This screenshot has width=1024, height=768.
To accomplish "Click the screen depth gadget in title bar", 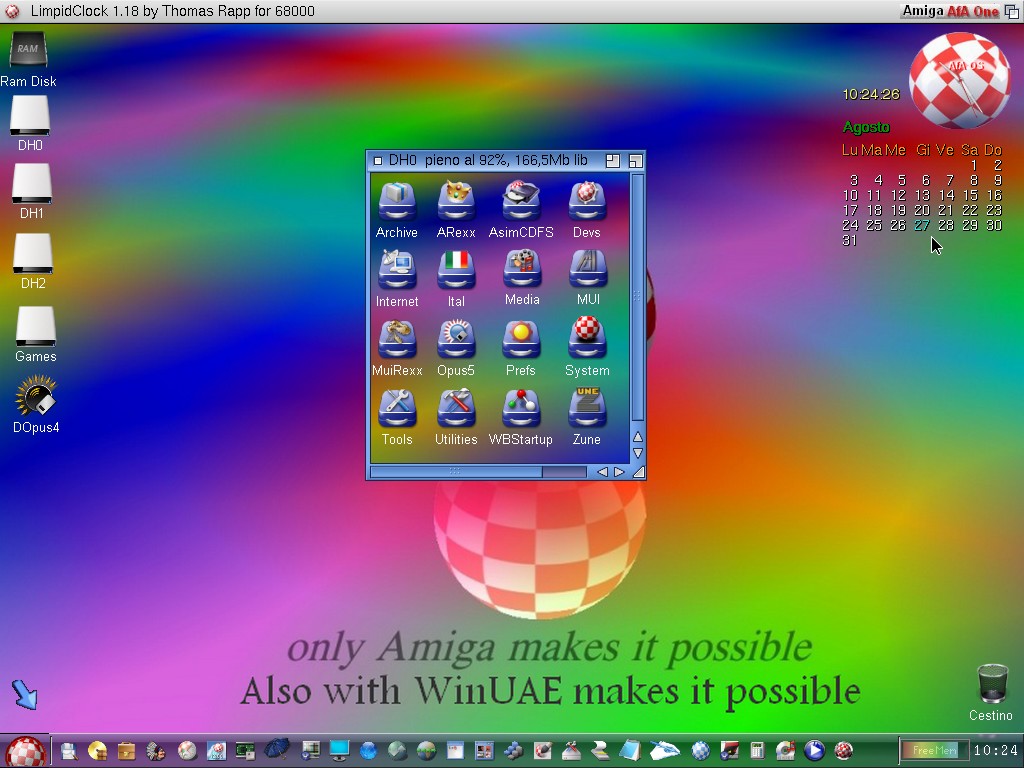I will click(1012, 11).
